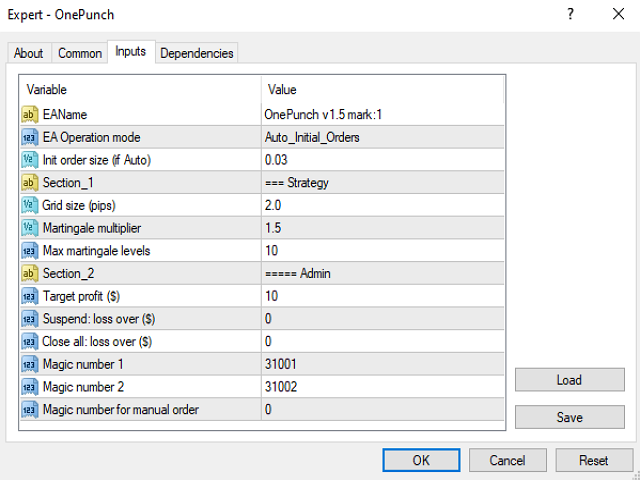Click the double icon beside Init order size

tap(30, 160)
